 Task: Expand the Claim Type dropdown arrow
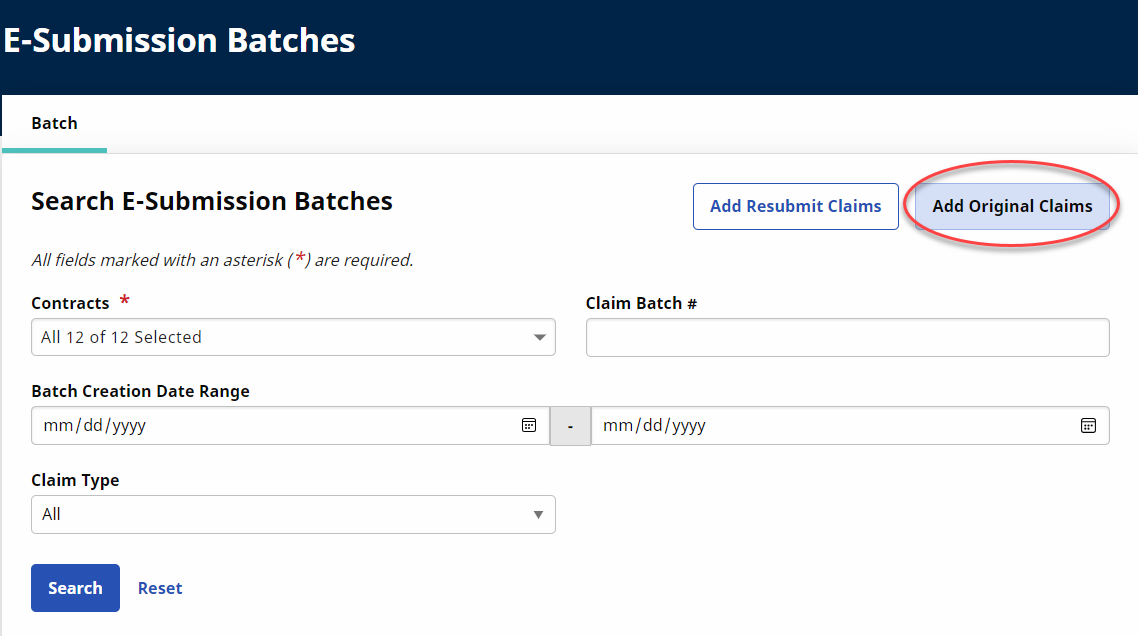tap(538, 515)
